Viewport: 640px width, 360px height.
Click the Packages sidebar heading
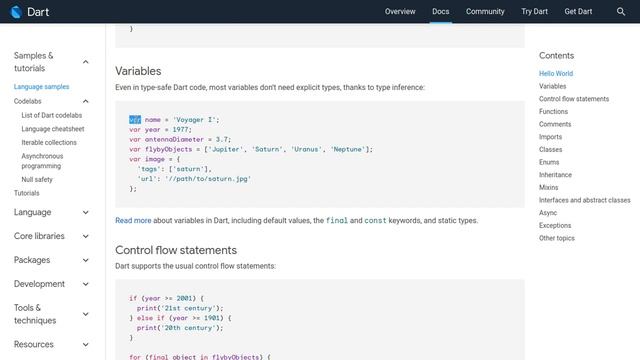tap(32, 260)
